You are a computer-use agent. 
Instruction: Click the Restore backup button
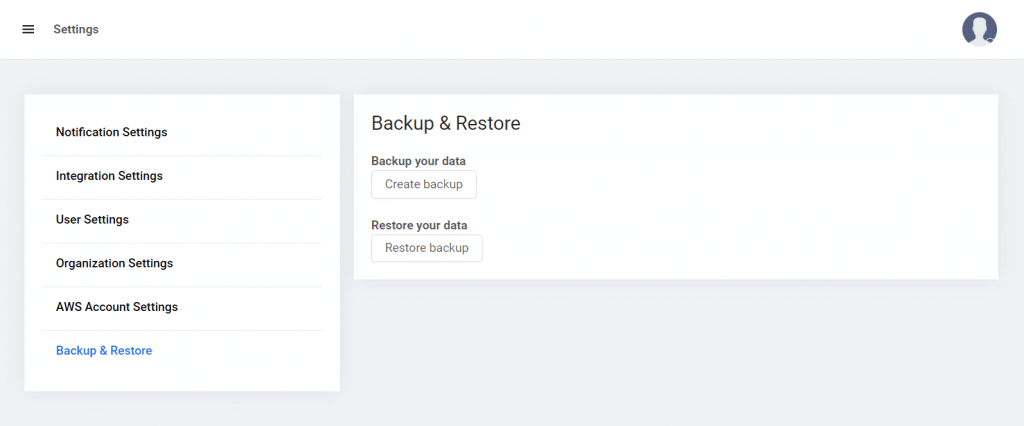click(x=426, y=248)
